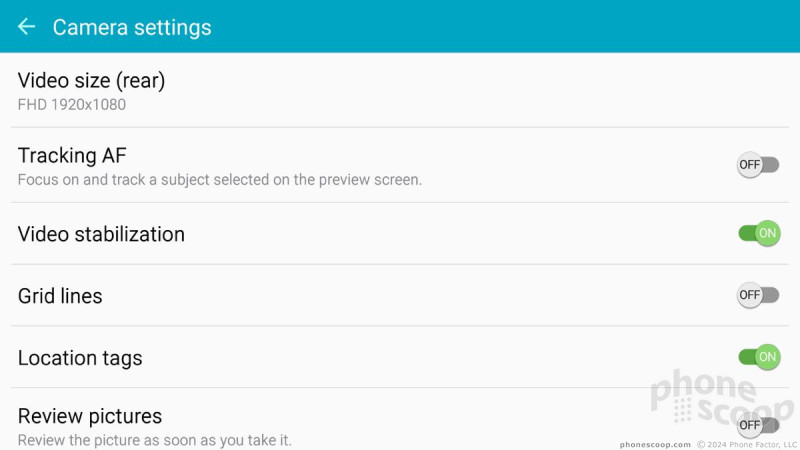The image size is (800, 450).
Task: Tap the Camera settings title
Action: [x=132, y=28]
